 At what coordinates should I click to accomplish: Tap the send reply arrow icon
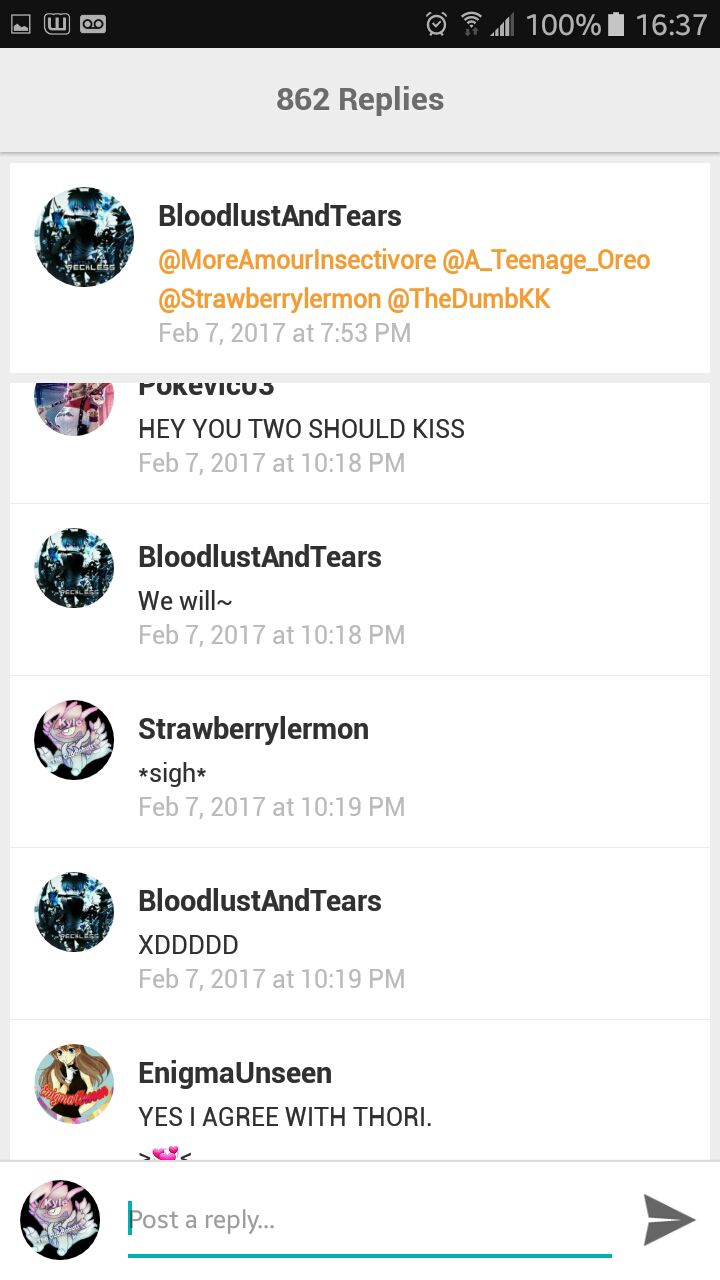(x=669, y=1219)
